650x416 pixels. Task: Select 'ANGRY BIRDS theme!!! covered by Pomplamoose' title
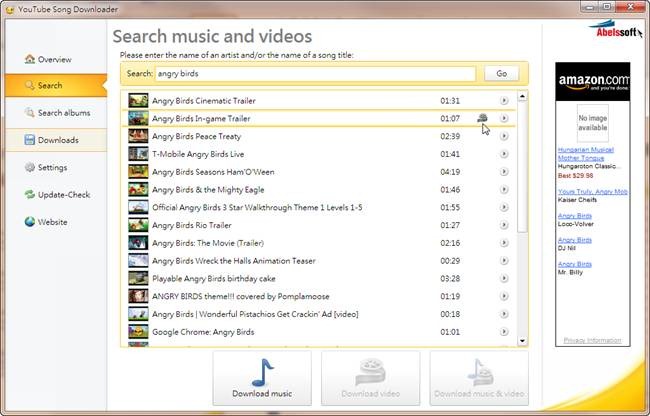(x=241, y=297)
